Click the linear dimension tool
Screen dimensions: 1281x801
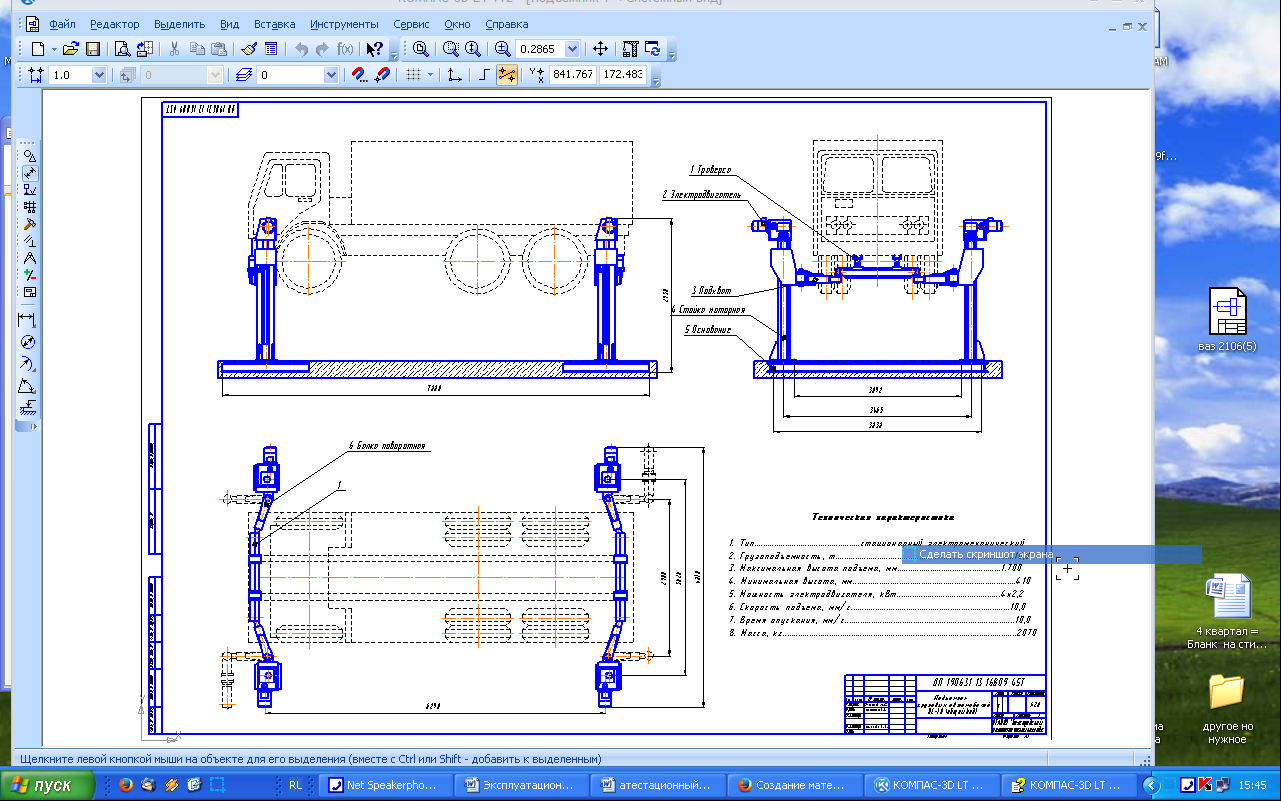(x=27, y=320)
